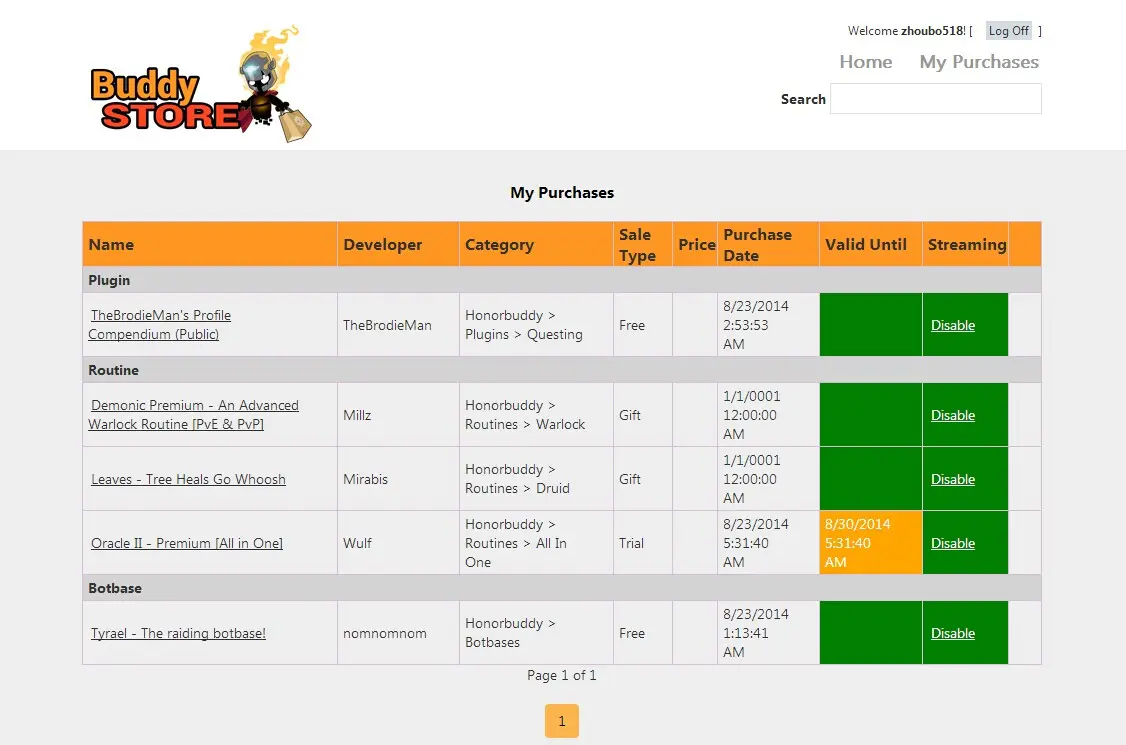Image resolution: width=1126 pixels, height=745 pixels.
Task: Click the Name column header
Action: [111, 245]
